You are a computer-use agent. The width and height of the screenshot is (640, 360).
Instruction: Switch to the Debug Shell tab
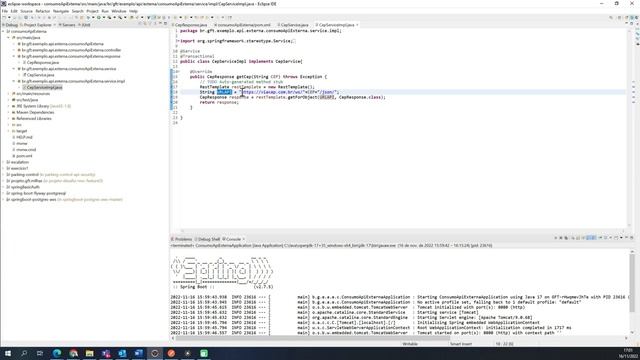pyautogui.click(x=208, y=239)
